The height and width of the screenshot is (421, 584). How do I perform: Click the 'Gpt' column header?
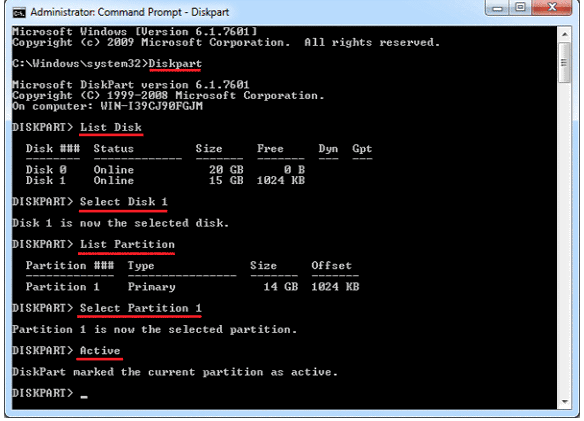[x=362, y=149]
